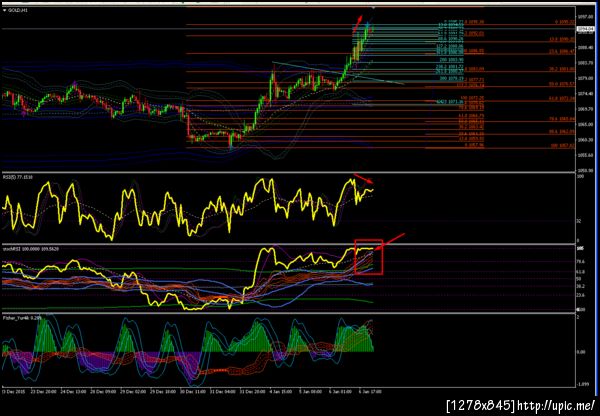Click the 0.00 level on Fisher scale
600x416 pixels.
(581, 352)
